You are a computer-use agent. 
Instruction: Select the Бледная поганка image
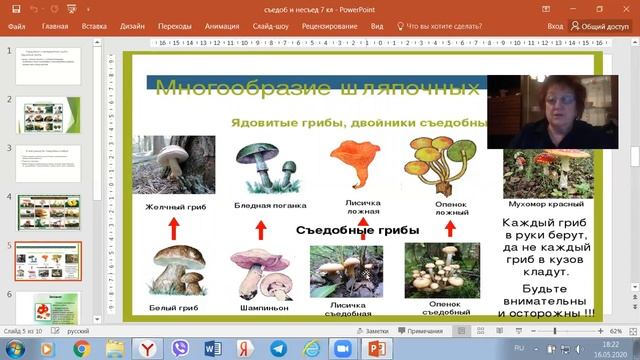pos(268,168)
